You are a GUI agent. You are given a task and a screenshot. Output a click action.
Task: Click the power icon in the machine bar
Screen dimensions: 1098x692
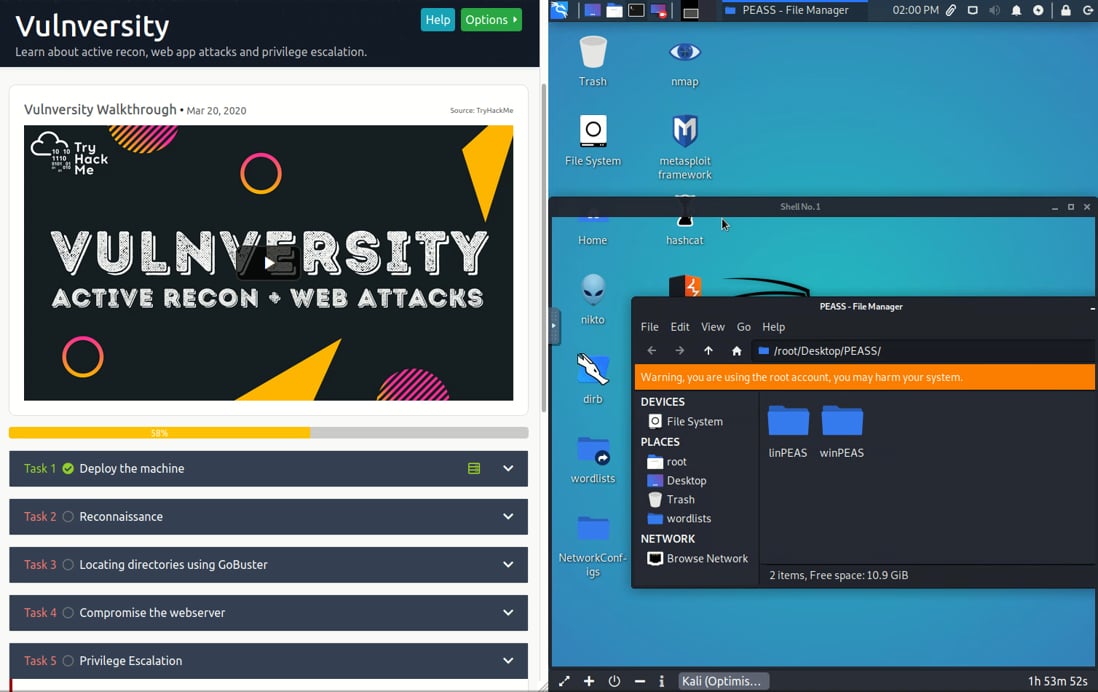pyautogui.click(x=614, y=681)
